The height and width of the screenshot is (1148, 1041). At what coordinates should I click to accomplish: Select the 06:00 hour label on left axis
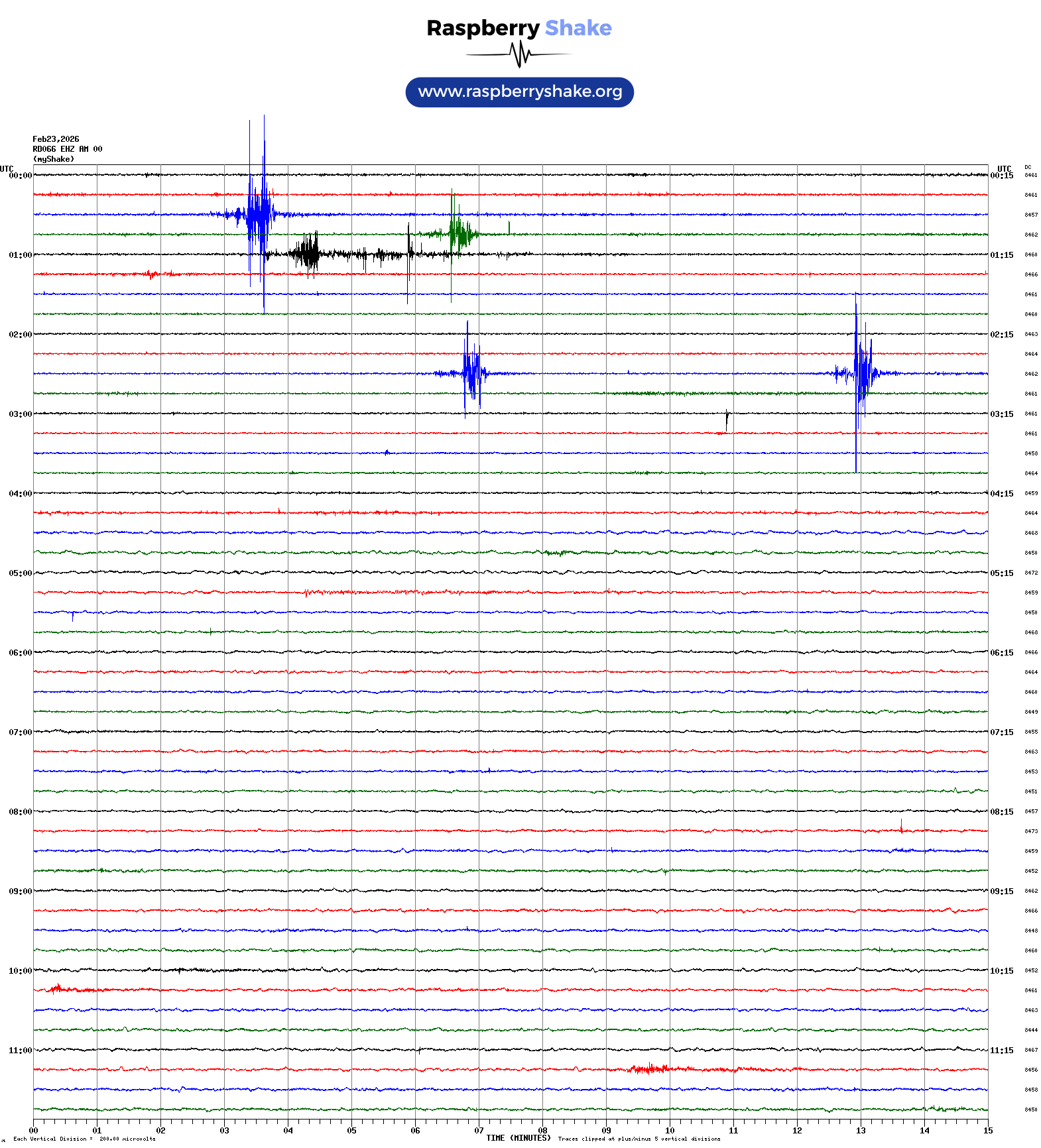point(20,653)
